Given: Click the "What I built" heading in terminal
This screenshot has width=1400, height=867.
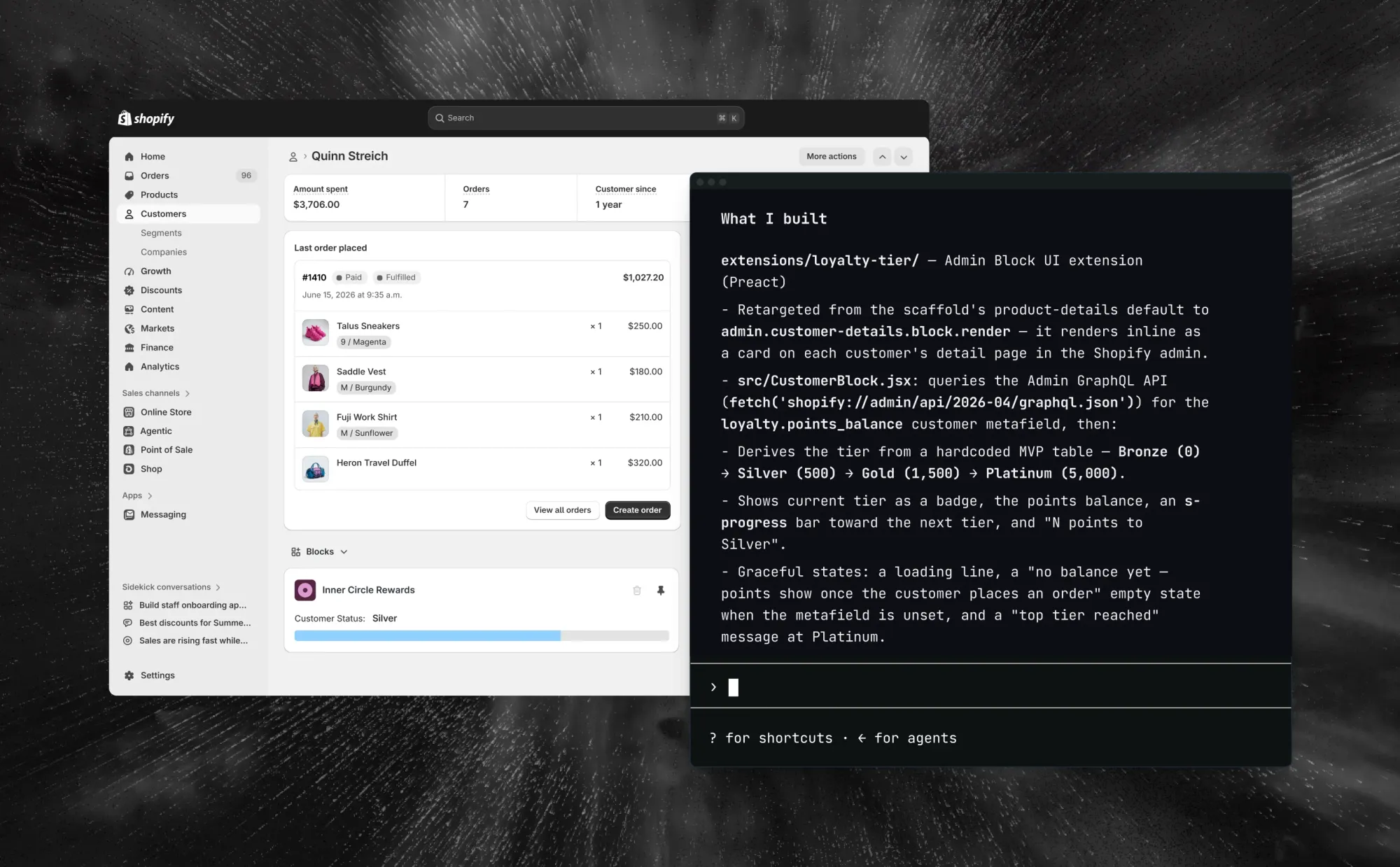Looking at the screenshot, I should 773,219.
